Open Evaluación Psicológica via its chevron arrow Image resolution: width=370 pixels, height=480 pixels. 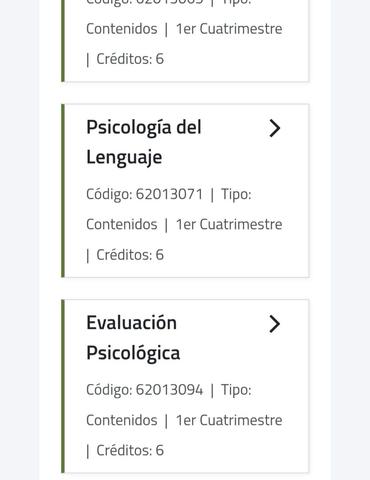coord(274,324)
